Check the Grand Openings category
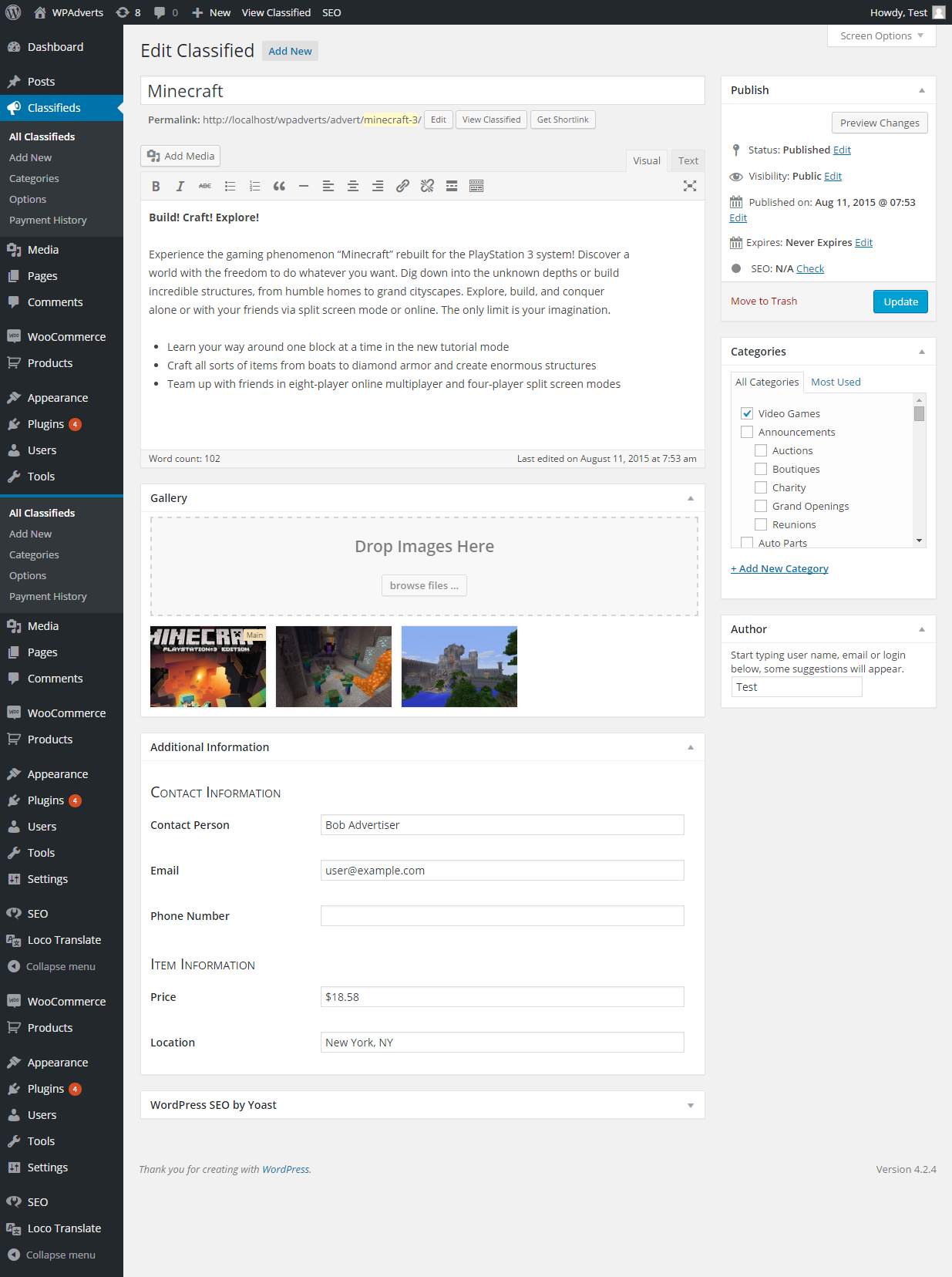Screen dimensions: 952x1277 pyautogui.click(x=761, y=506)
